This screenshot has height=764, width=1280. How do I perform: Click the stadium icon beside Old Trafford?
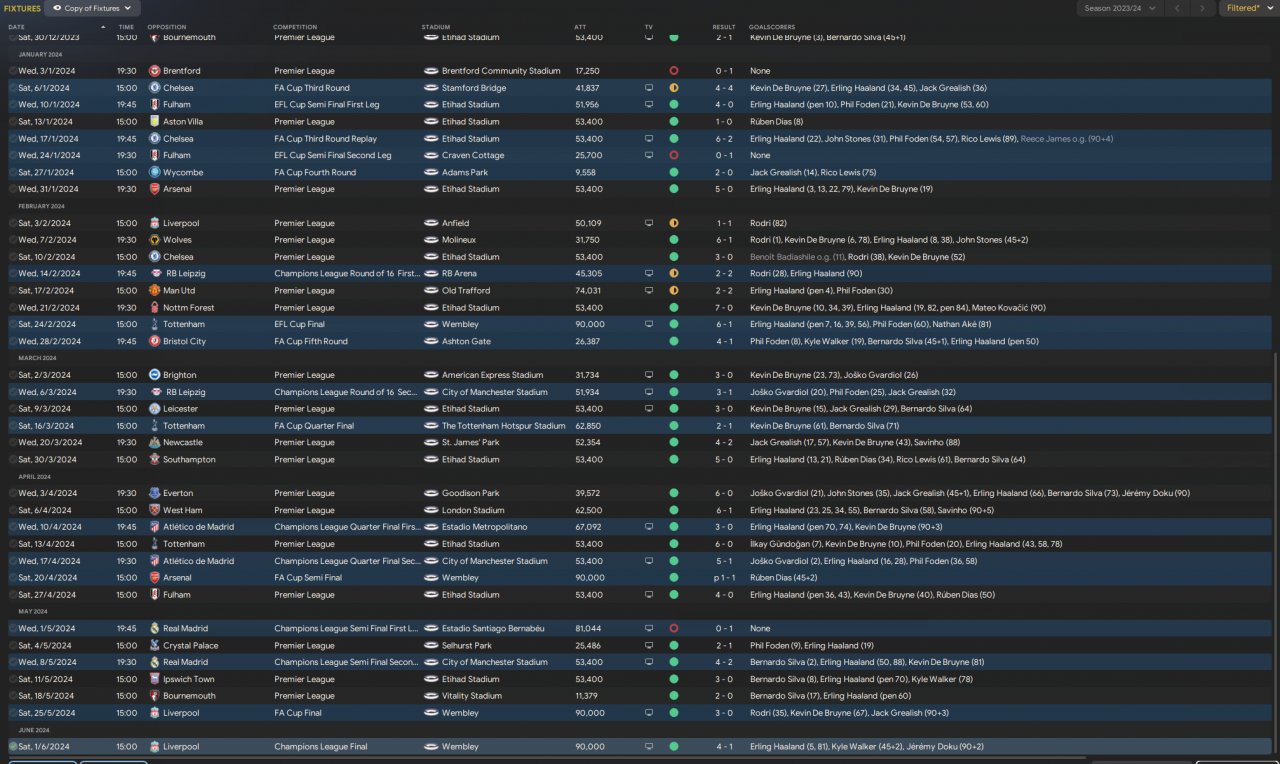[431, 291]
